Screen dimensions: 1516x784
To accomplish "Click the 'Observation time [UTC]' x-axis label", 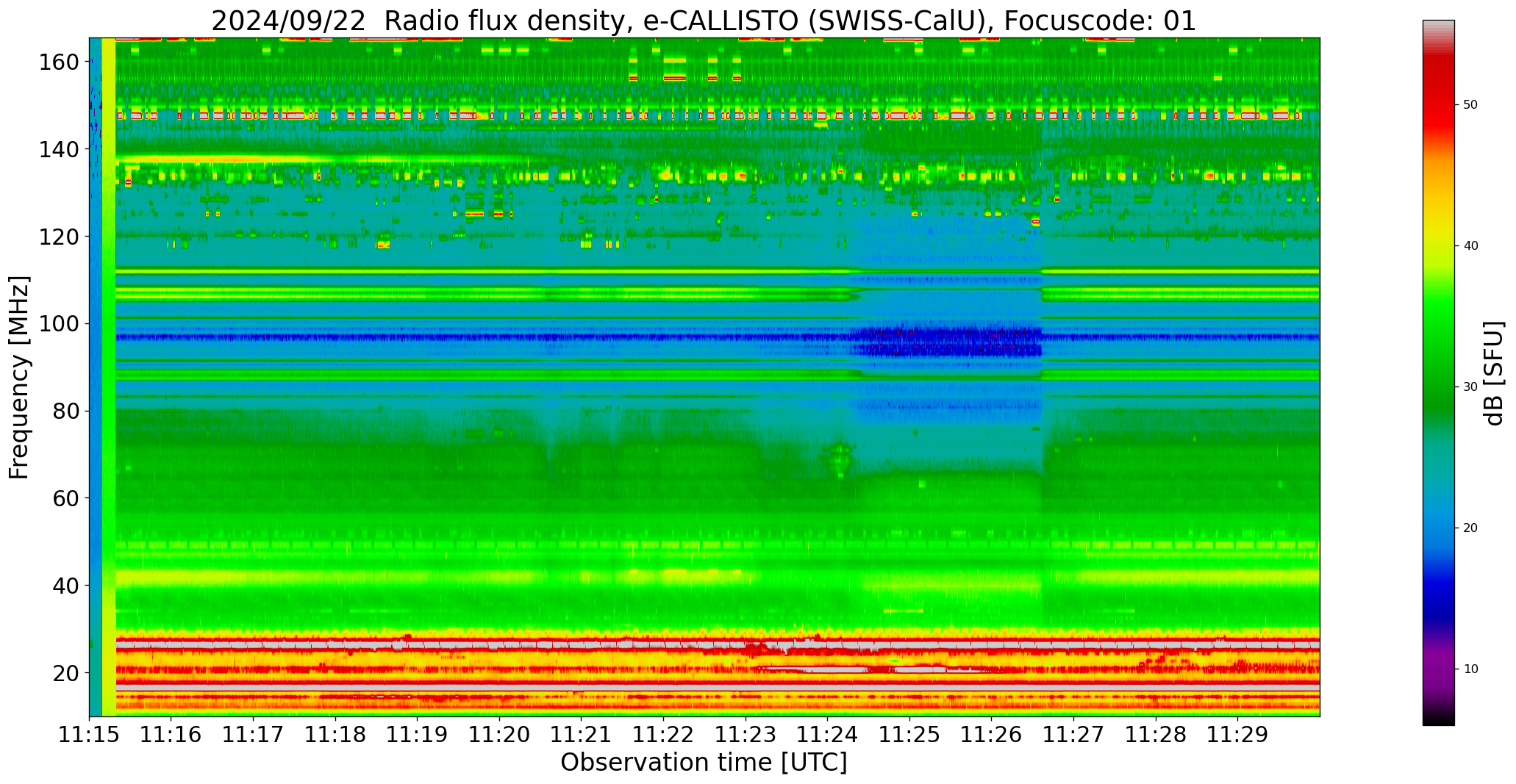I will pyautogui.click(x=704, y=763).
